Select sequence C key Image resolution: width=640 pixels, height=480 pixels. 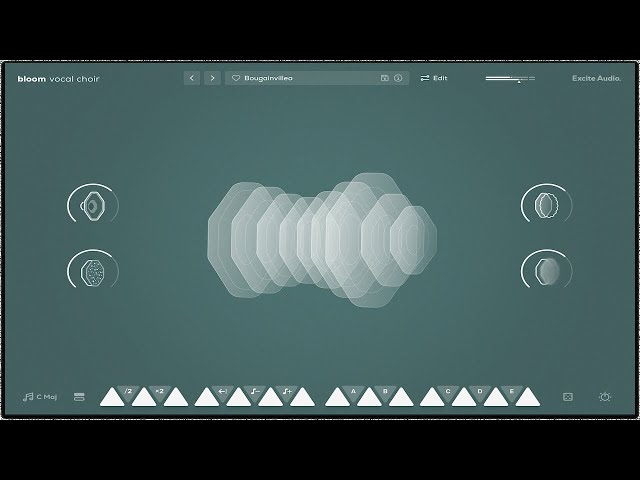coord(448,392)
